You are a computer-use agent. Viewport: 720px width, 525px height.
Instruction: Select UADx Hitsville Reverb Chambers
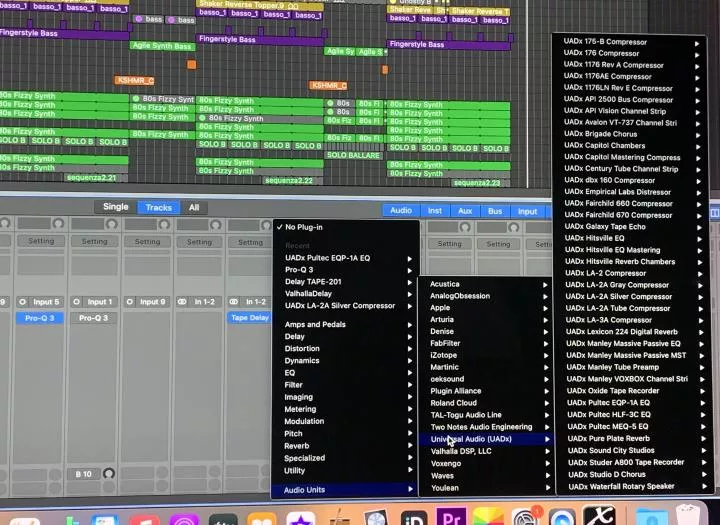click(x=620, y=261)
